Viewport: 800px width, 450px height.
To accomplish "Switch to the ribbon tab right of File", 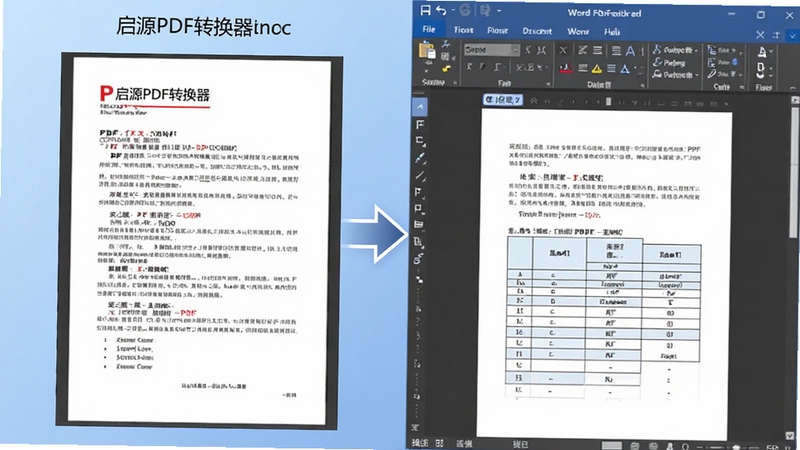I will click(463, 30).
